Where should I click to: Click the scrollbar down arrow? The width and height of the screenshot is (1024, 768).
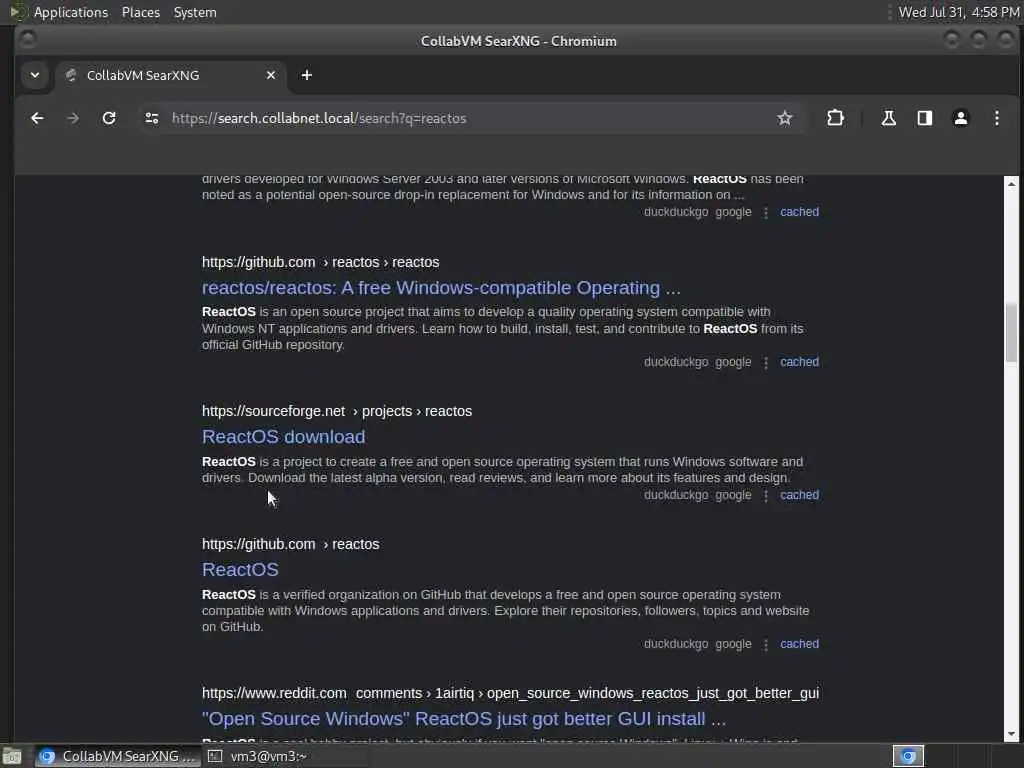coord(1011,734)
